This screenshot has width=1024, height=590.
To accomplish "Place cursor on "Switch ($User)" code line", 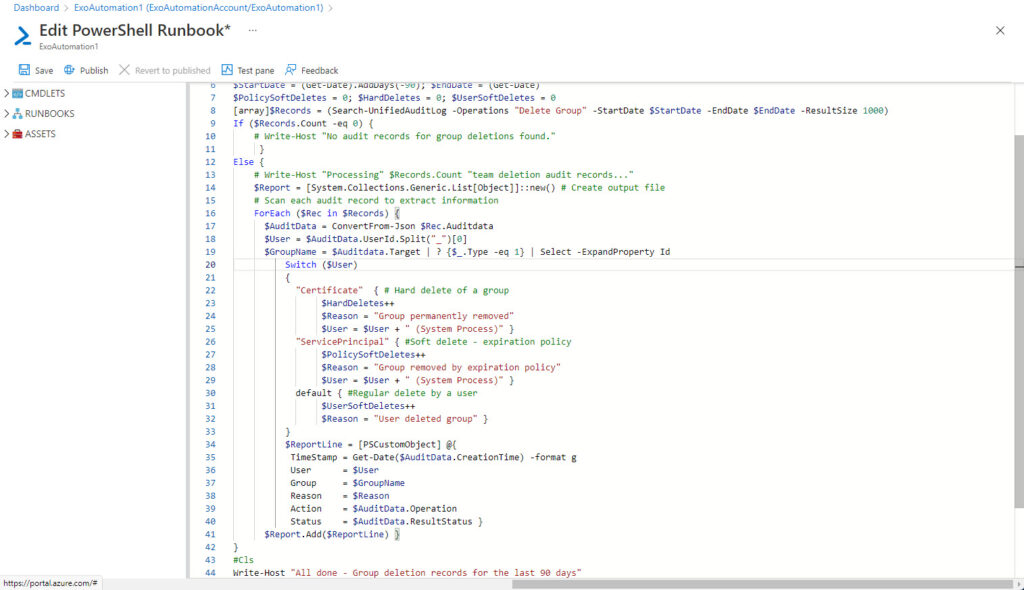I will [x=321, y=265].
